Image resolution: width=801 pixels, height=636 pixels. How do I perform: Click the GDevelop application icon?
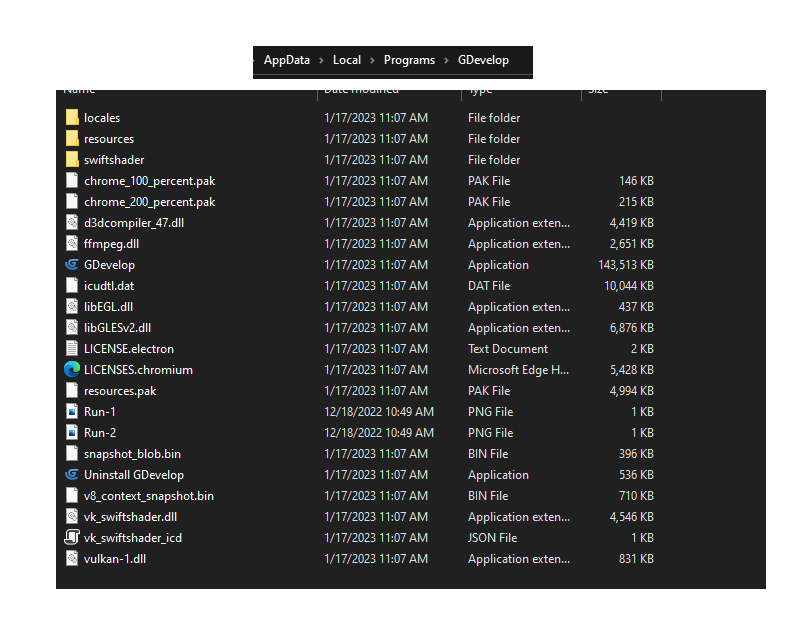click(x=72, y=265)
